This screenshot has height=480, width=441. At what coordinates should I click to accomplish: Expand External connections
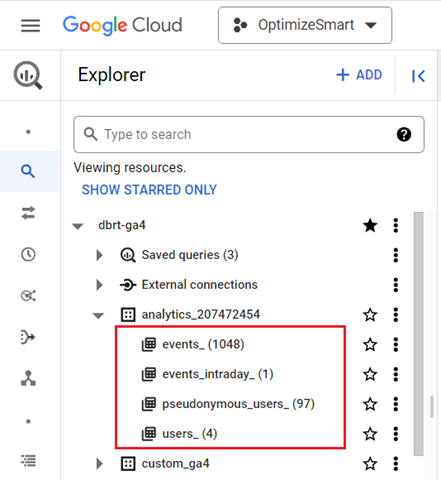(99, 285)
